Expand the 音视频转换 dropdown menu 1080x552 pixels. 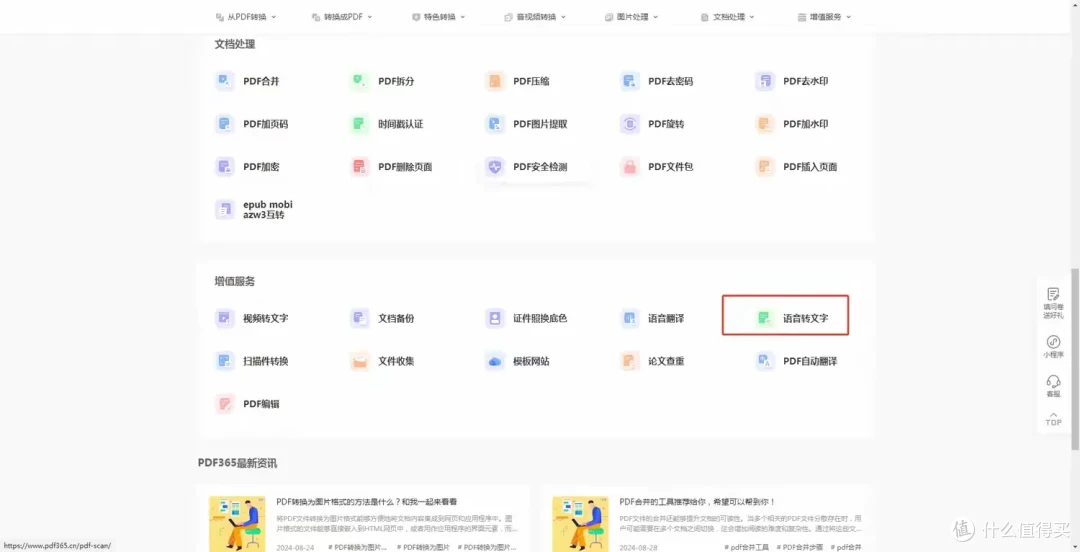tap(535, 17)
